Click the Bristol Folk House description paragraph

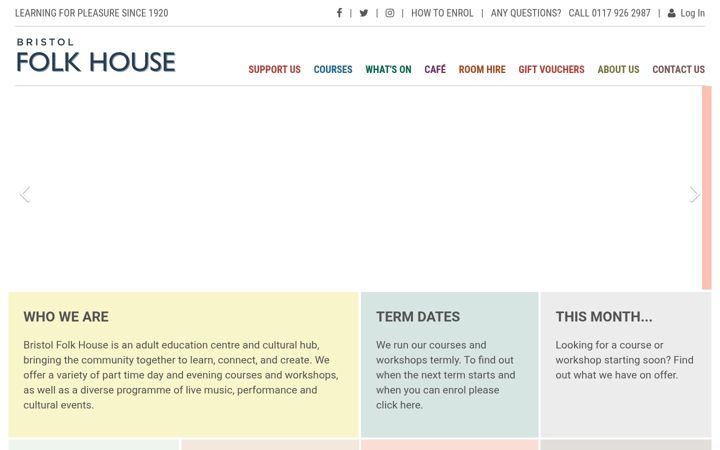point(181,375)
